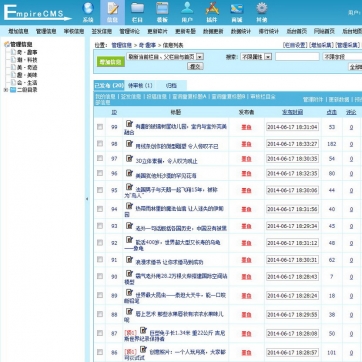The image size is (362, 362).
Task: Open the 插件 (Plugin) top icon
Action: [x=212, y=12]
